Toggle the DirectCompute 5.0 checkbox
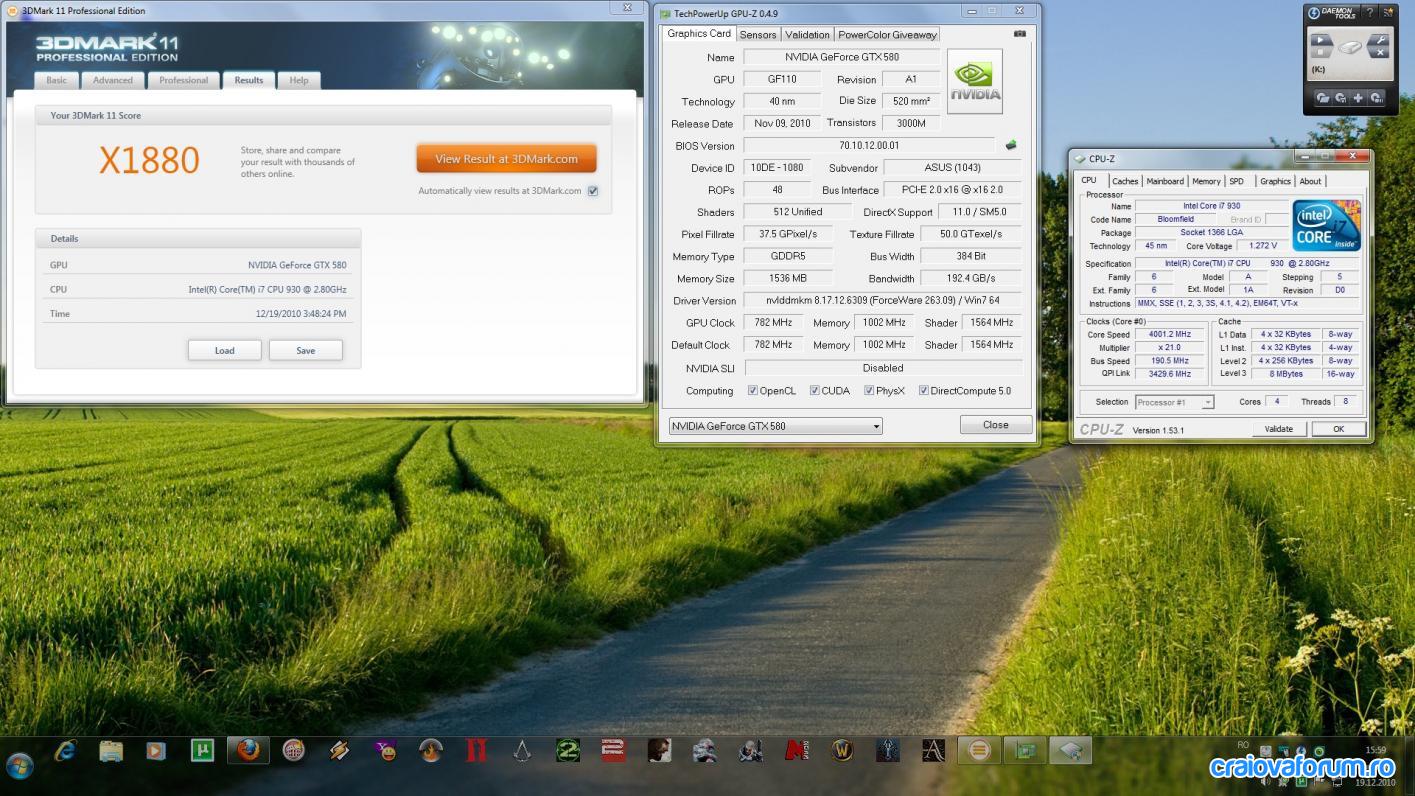1415x796 pixels. (x=923, y=391)
